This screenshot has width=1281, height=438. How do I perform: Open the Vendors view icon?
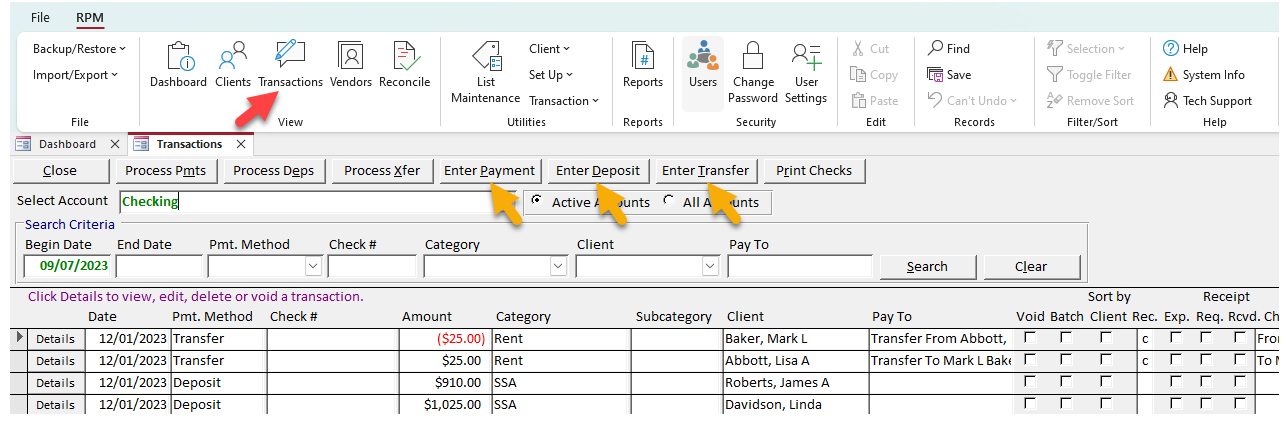pyautogui.click(x=350, y=65)
